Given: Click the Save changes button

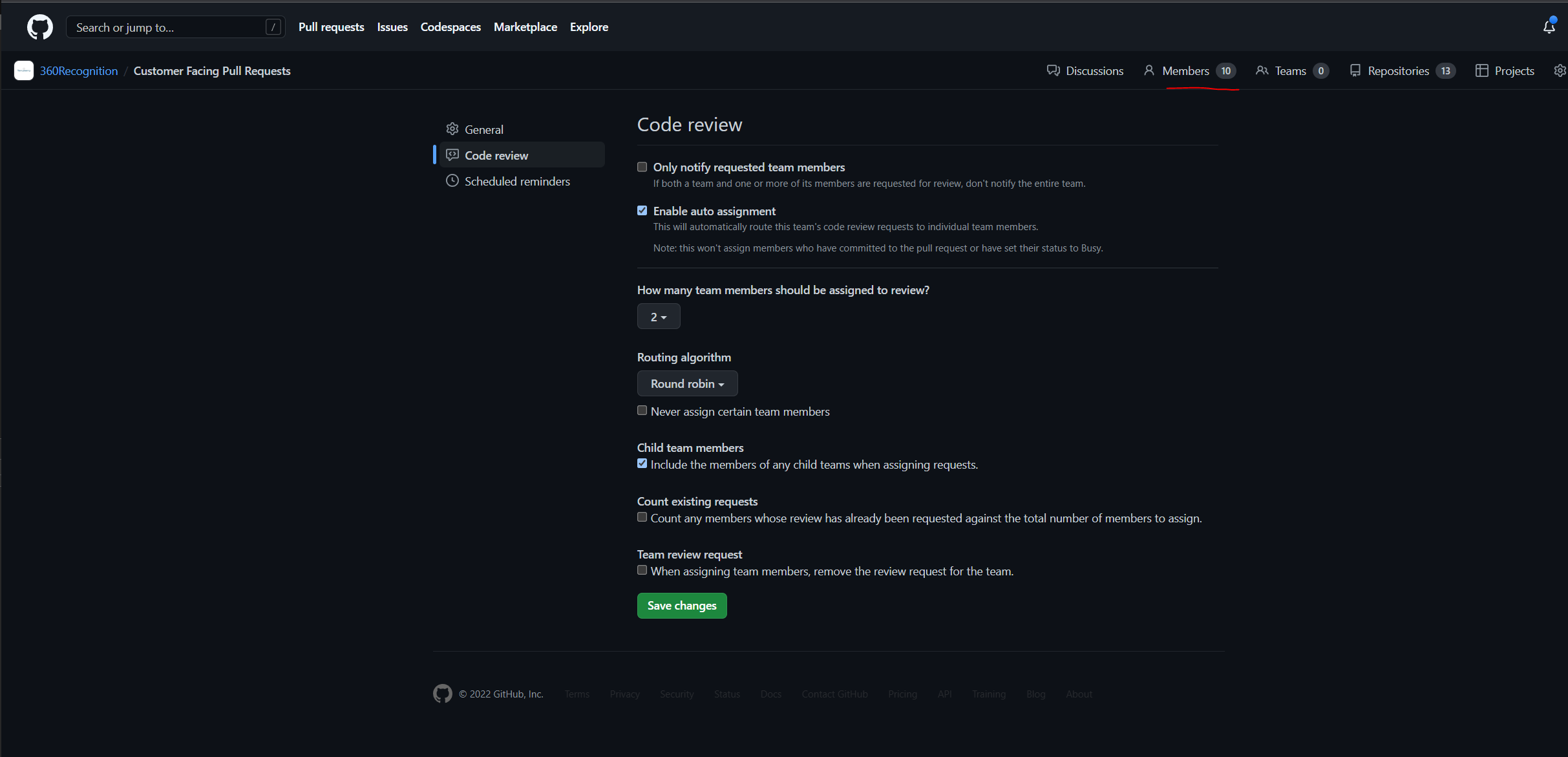Looking at the screenshot, I should [681, 606].
